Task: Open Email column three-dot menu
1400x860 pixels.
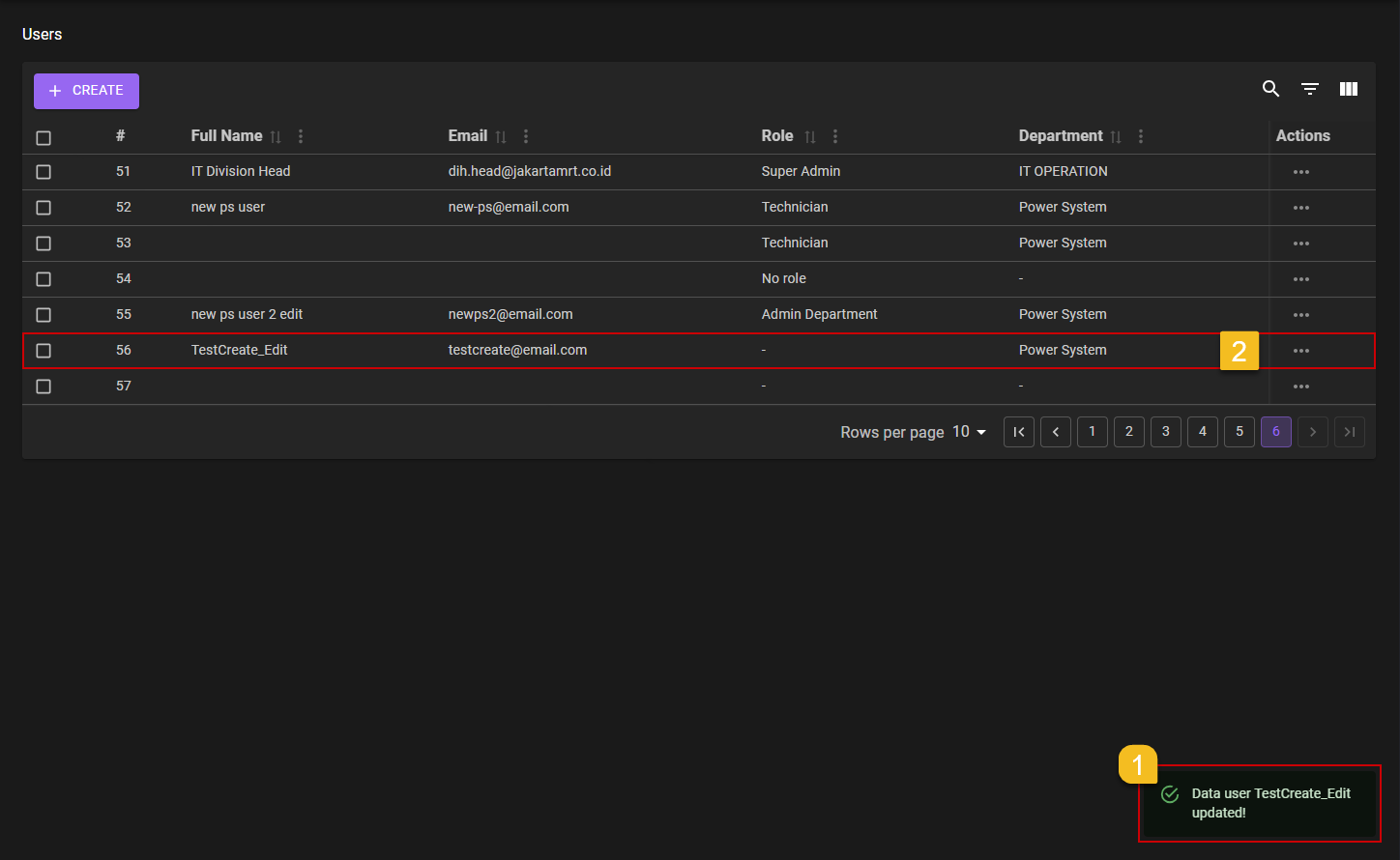Action: coord(526,136)
